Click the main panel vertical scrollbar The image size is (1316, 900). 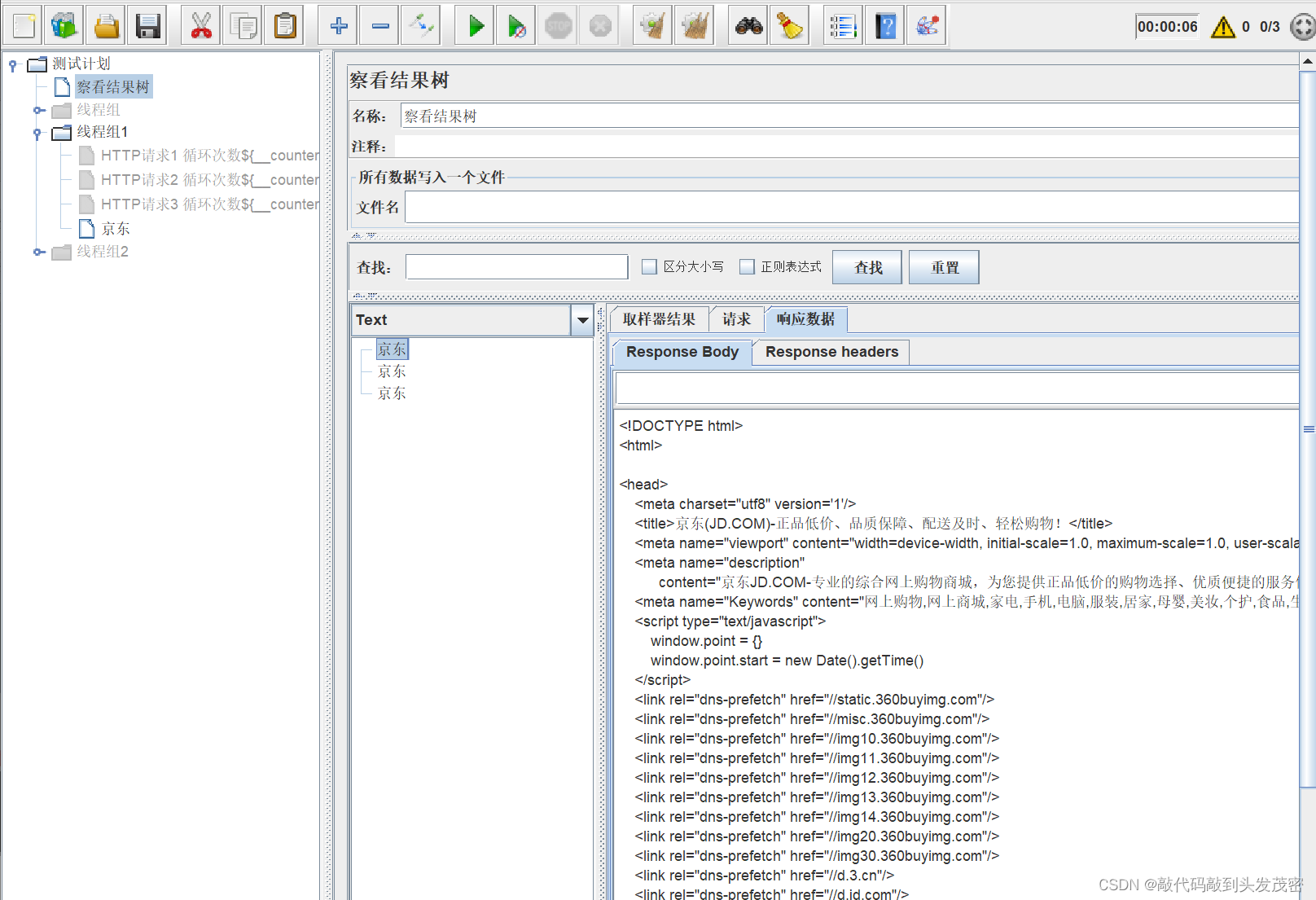(1308, 429)
